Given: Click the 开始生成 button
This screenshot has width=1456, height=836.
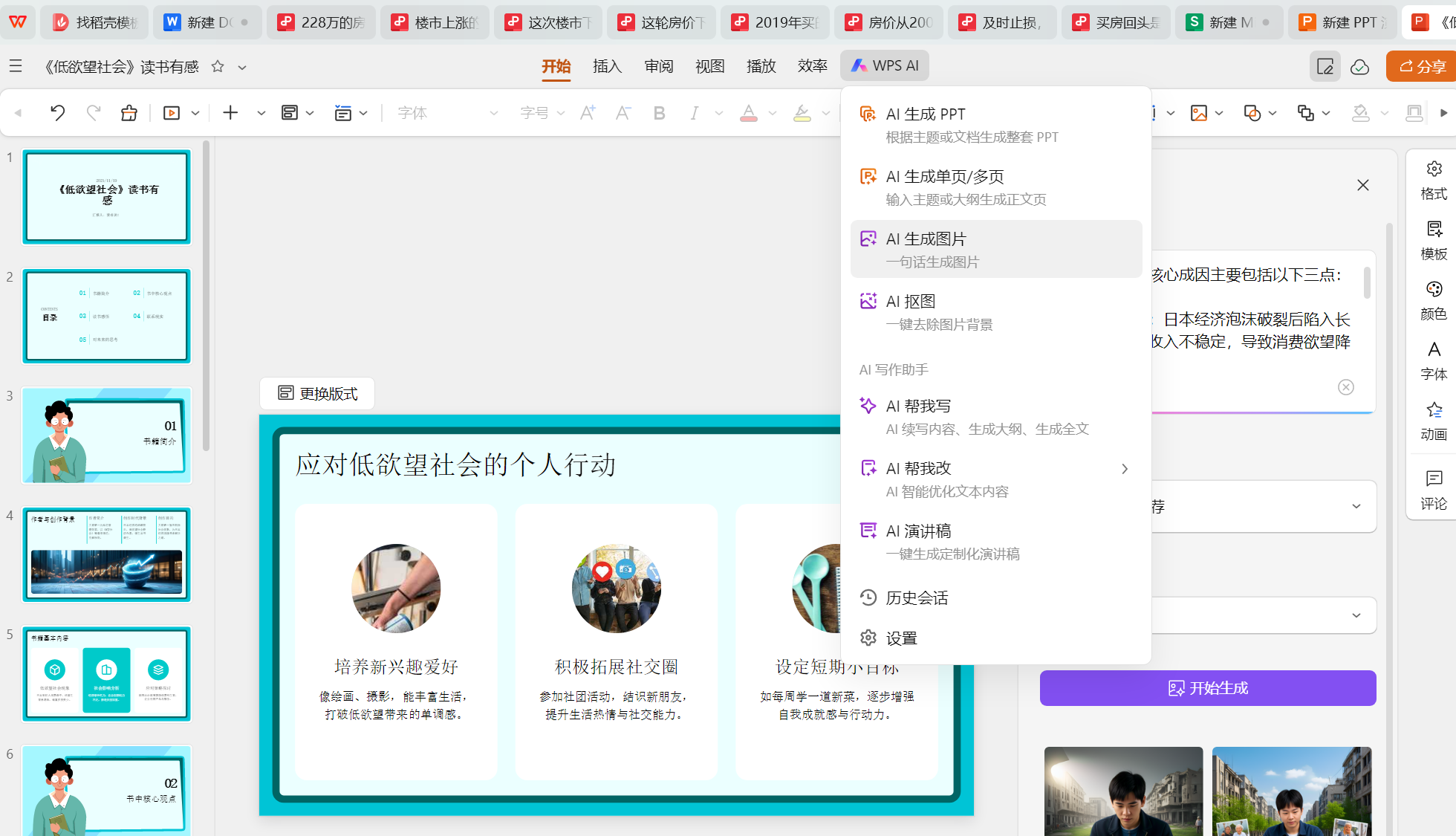Looking at the screenshot, I should 1207,688.
